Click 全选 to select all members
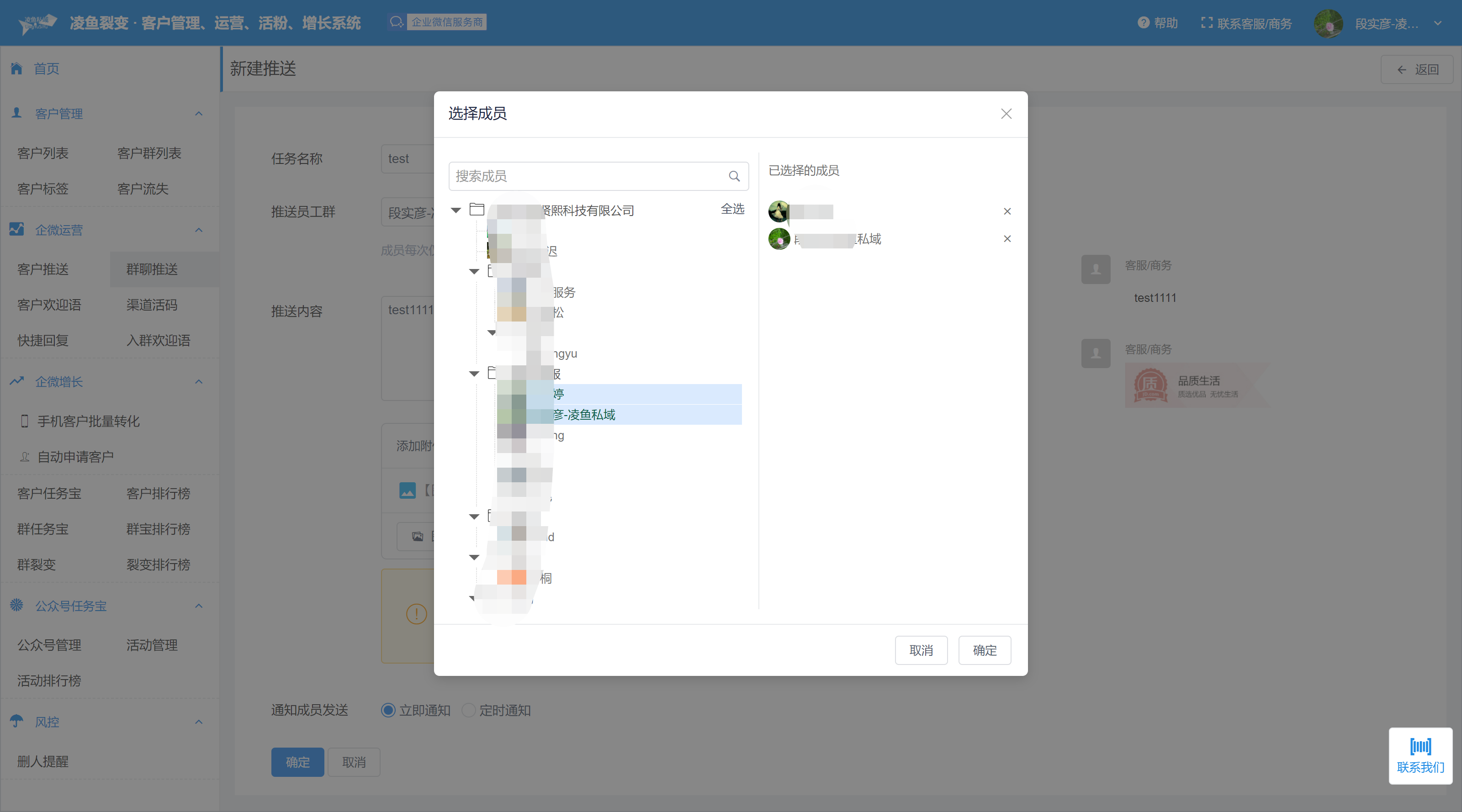Screen dimensions: 1462x812 click(732, 209)
